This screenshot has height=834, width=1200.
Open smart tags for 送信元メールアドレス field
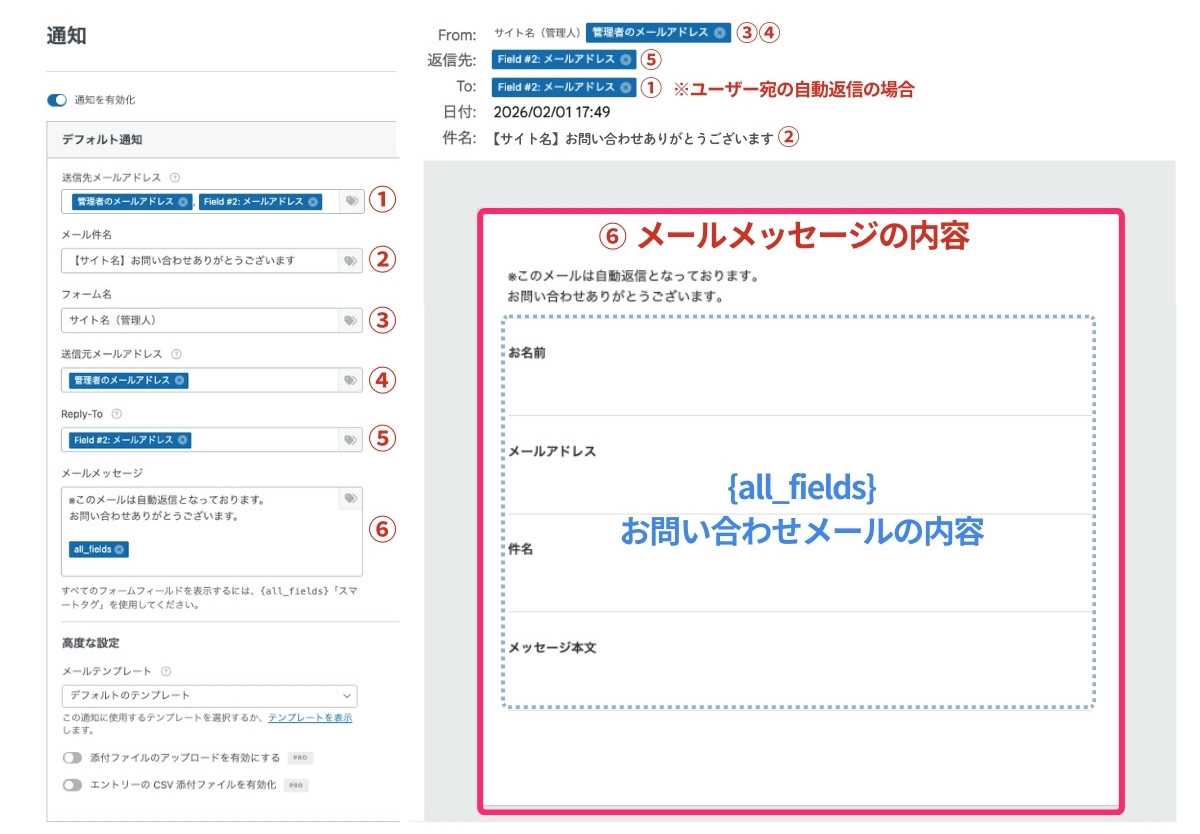pos(350,380)
